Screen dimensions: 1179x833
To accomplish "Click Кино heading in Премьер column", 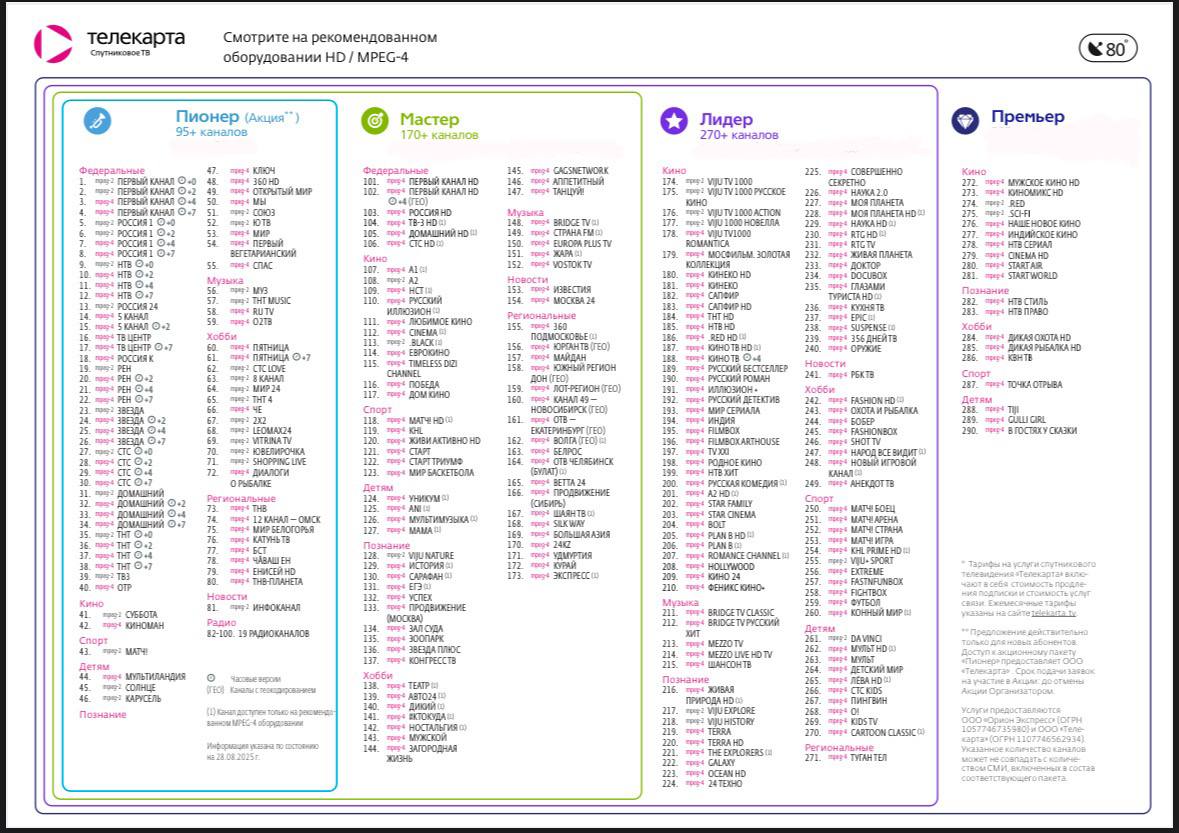I will tap(974, 171).
